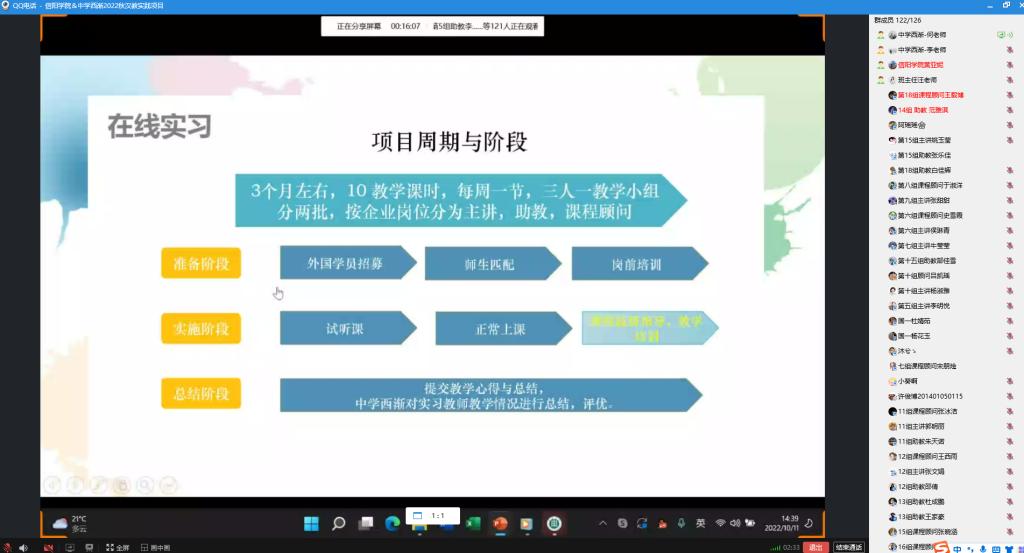The image size is (1024, 553).
Task: Click the slideshow zoom magnifier icon
Action: [x=145, y=486]
